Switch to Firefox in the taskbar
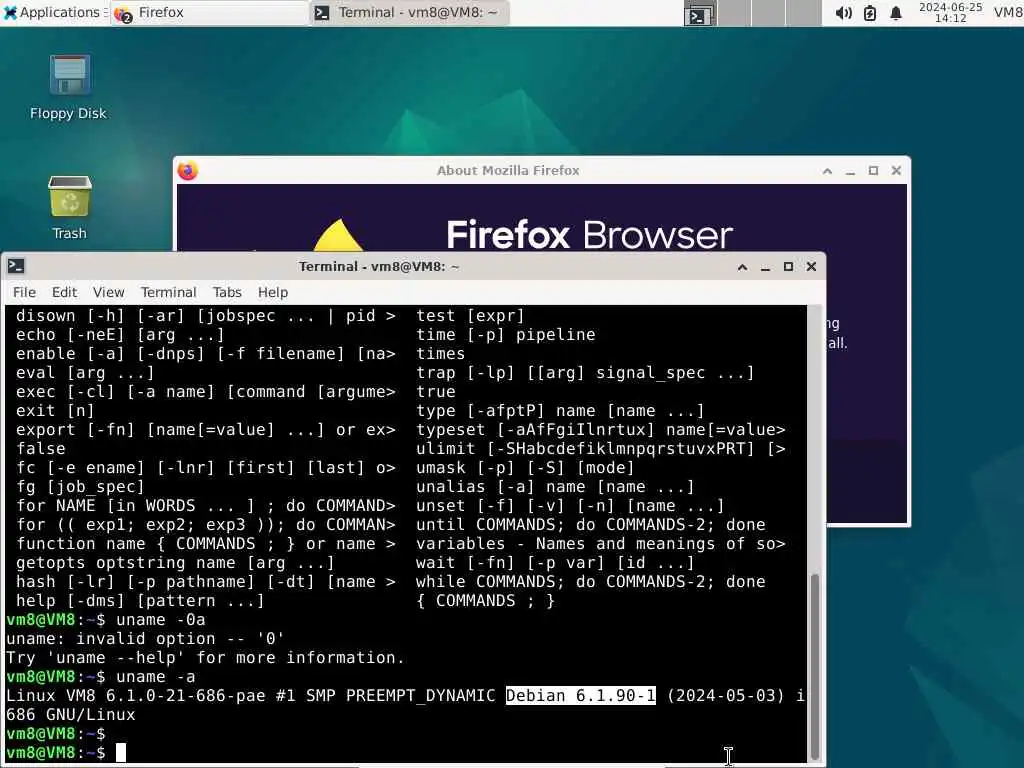The image size is (1024, 768). pos(210,12)
